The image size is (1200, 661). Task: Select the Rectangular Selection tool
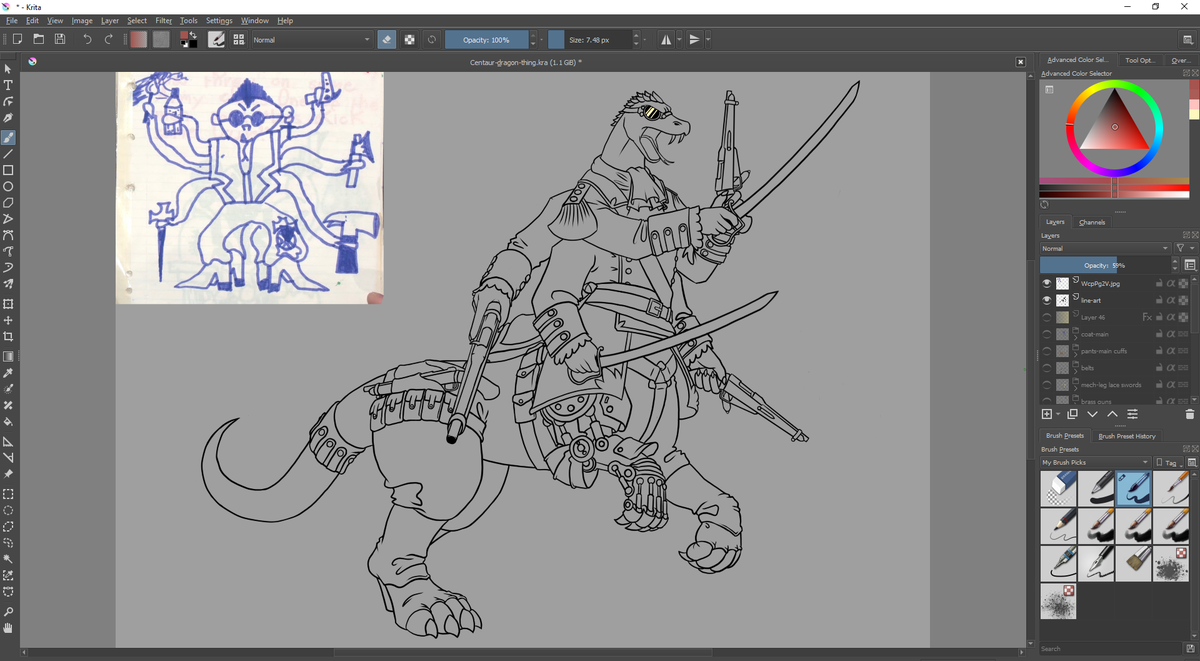(8, 494)
